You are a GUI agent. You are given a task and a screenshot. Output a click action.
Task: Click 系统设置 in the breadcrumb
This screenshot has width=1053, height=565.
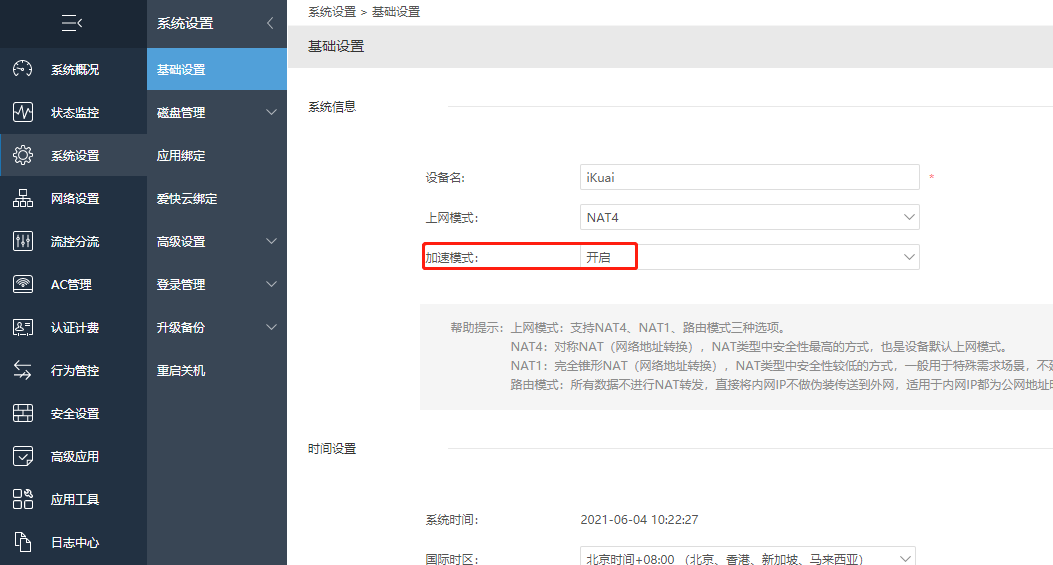pyautogui.click(x=332, y=12)
